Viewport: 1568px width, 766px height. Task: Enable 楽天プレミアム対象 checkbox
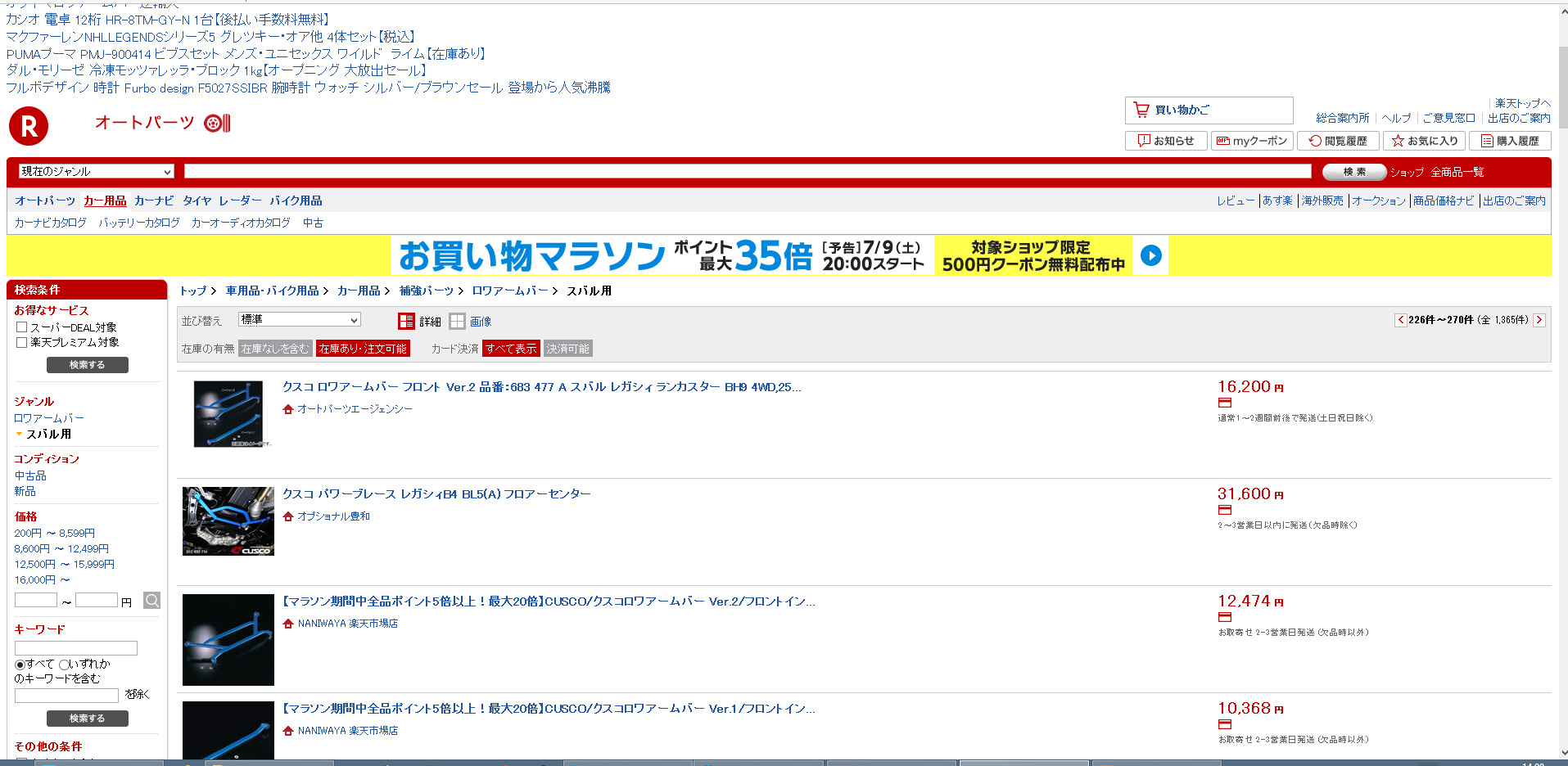pyautogui.click(x=22, y=342)
